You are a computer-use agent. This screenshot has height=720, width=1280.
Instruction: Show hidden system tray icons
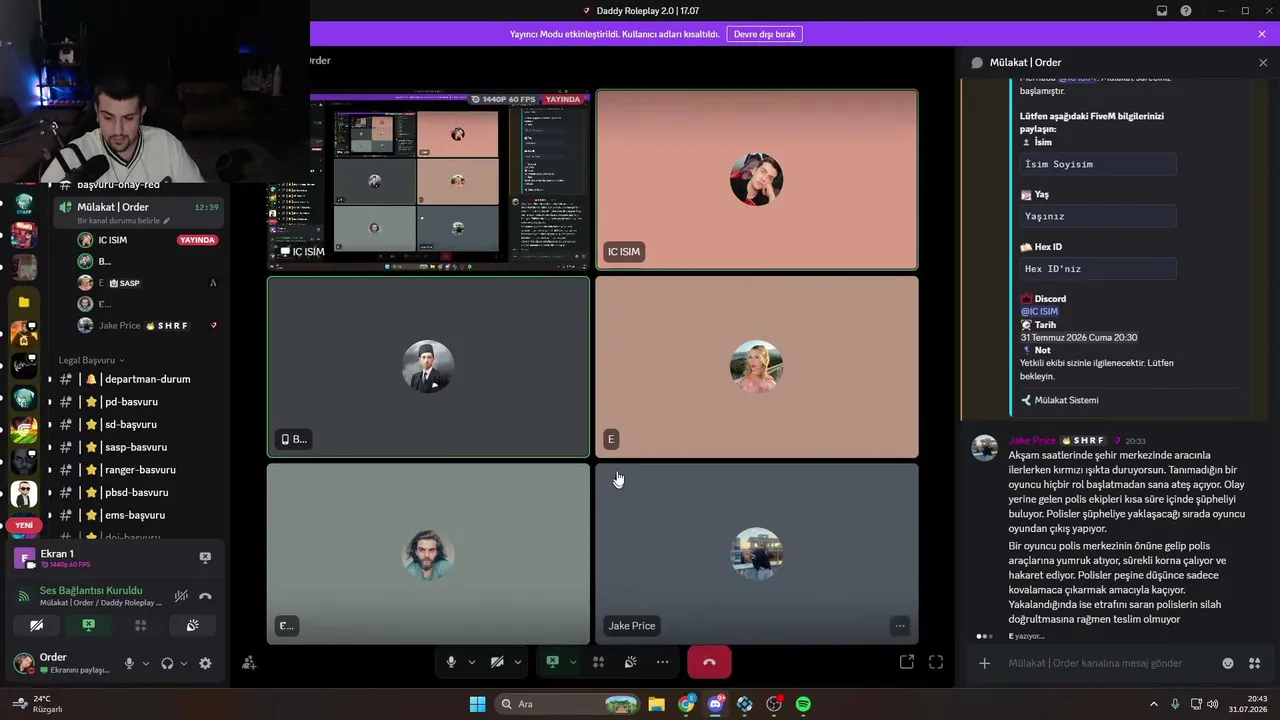point(1154,704)
